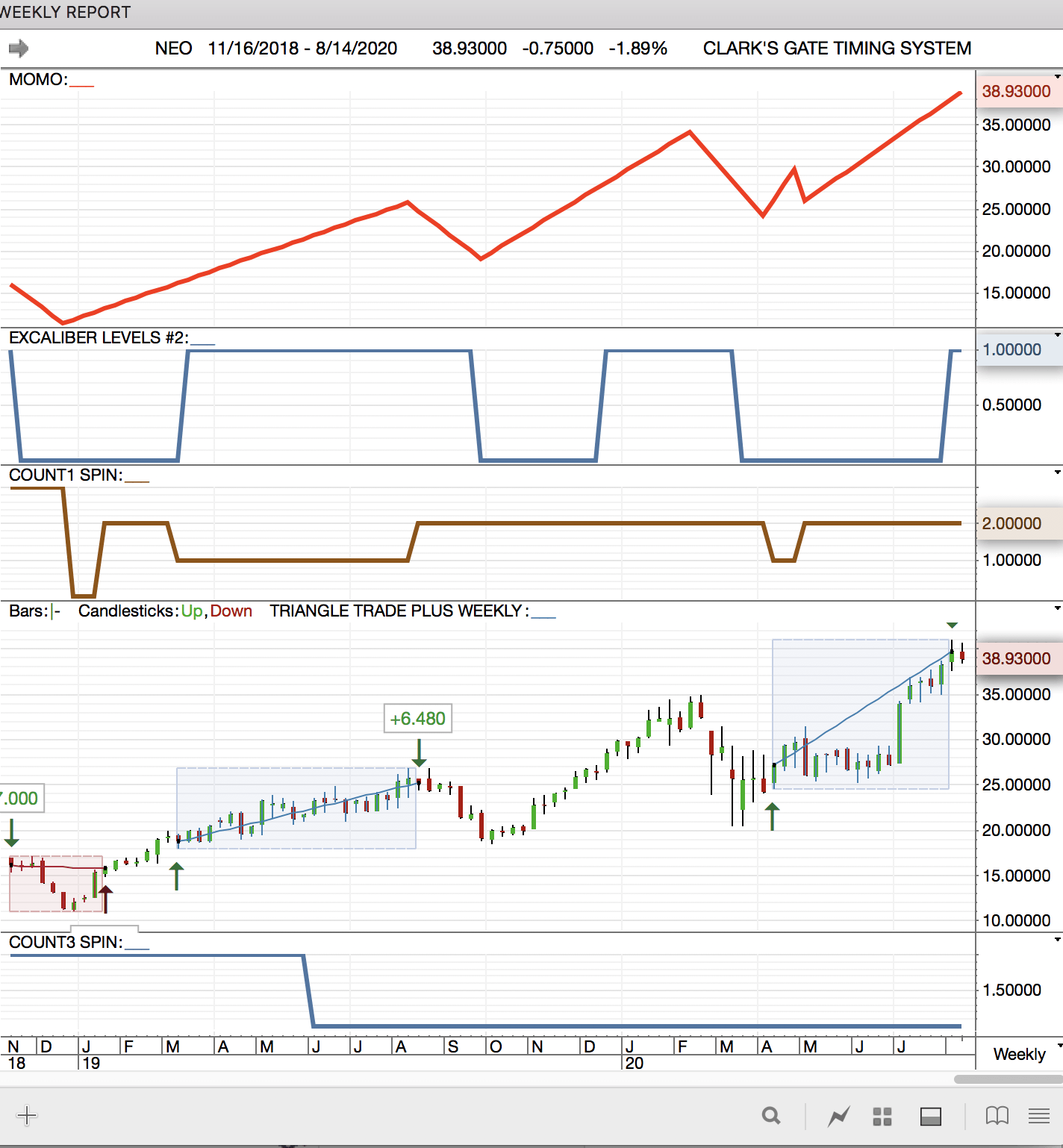Click the header last price 38.93000
1063x1148 pixels.
470,49
